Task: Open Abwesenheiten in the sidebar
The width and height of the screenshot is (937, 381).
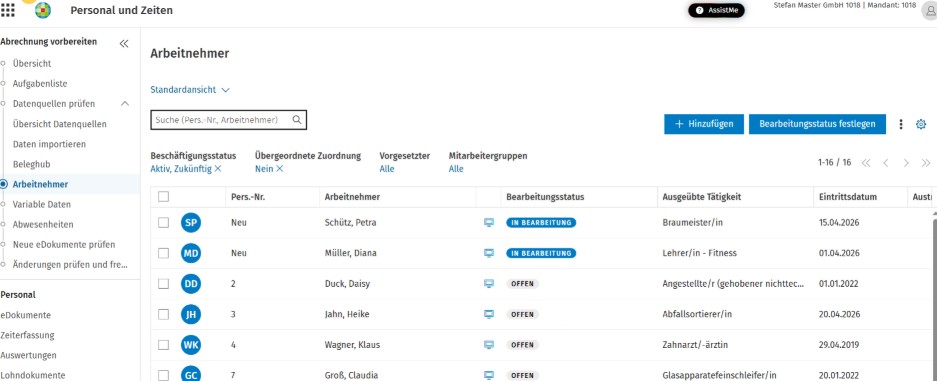Action: (43, 225)
